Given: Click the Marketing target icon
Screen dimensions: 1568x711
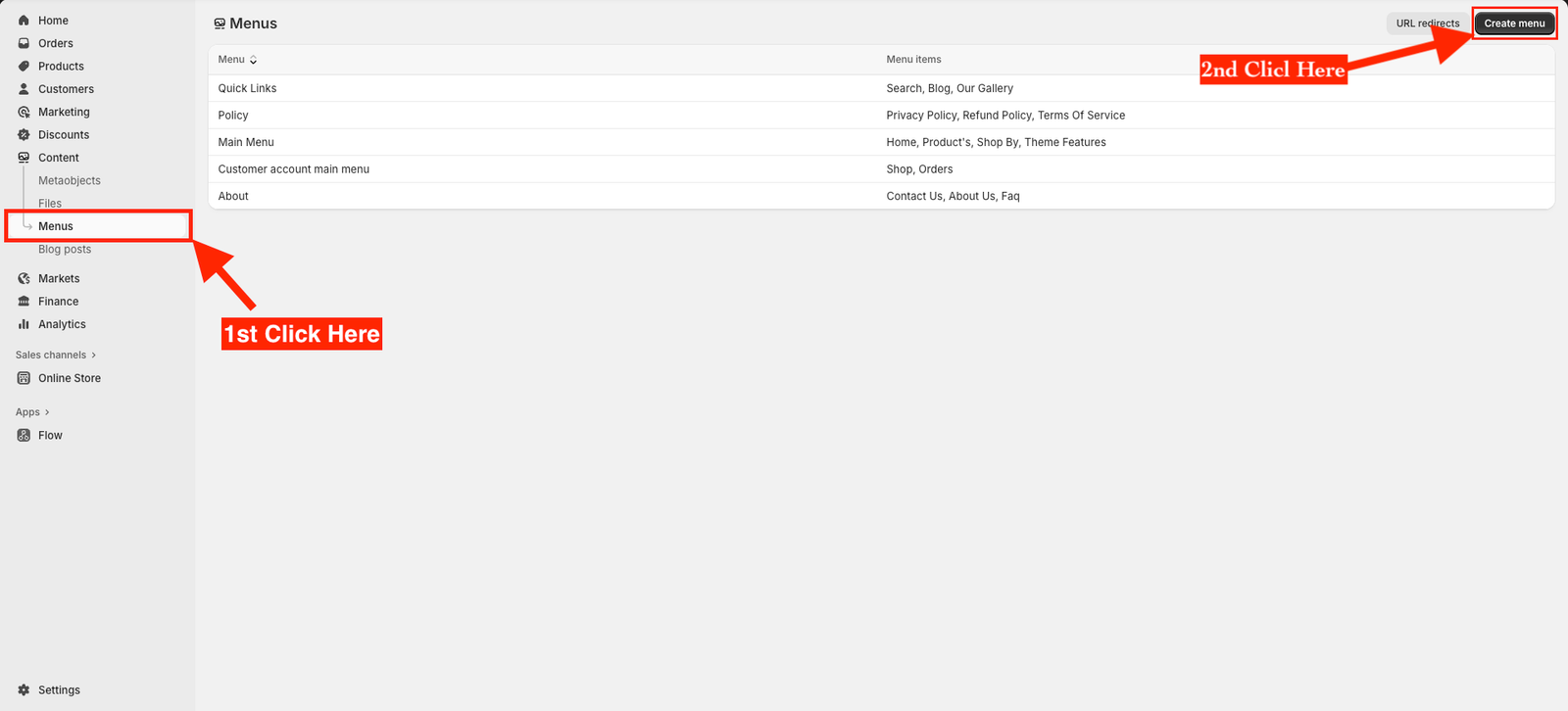Looking at the screenshot, I should click(x=24, y=112).
